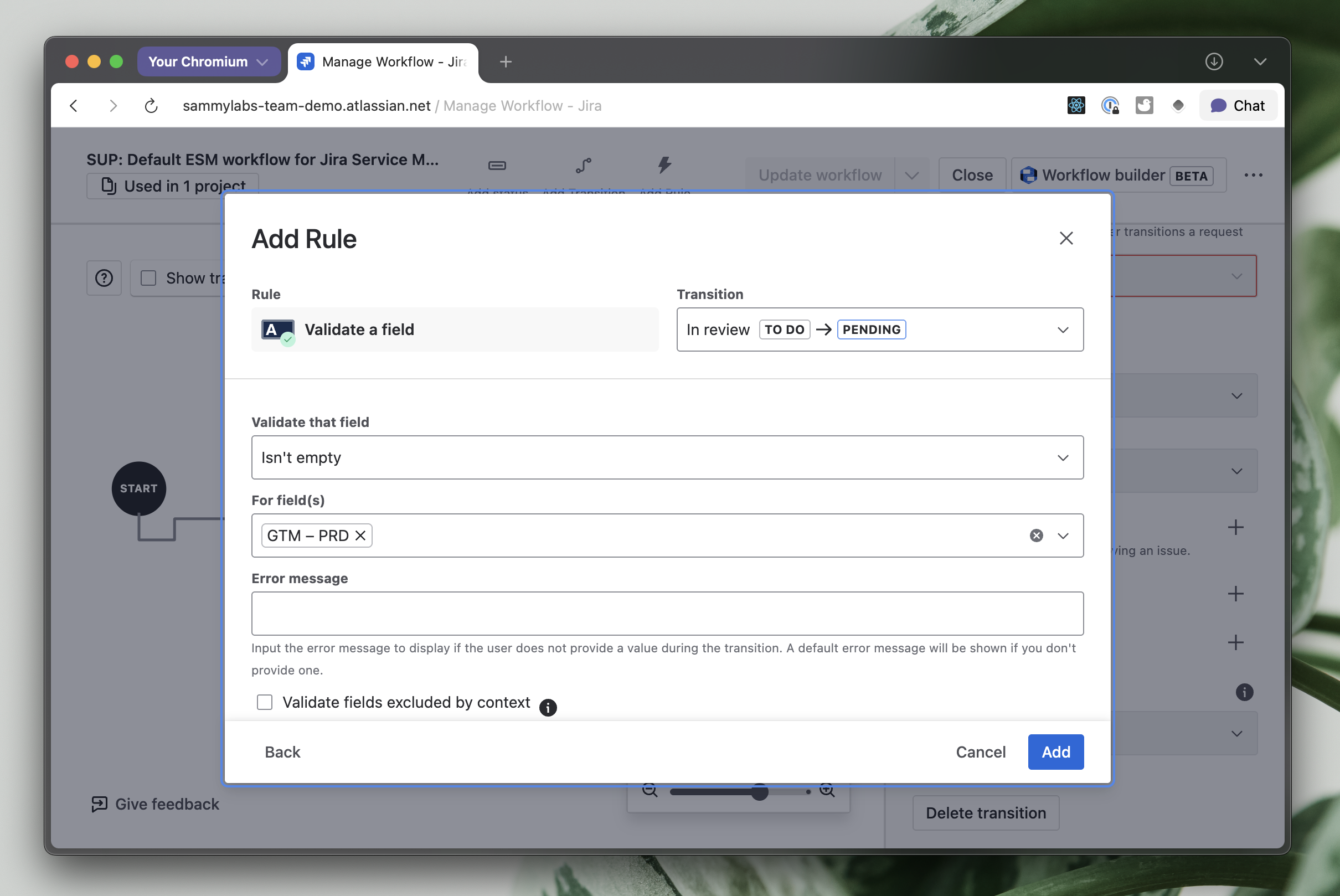Click the browser reload icon
This screenshot has height=896, width=1340.
click(151, 106)
